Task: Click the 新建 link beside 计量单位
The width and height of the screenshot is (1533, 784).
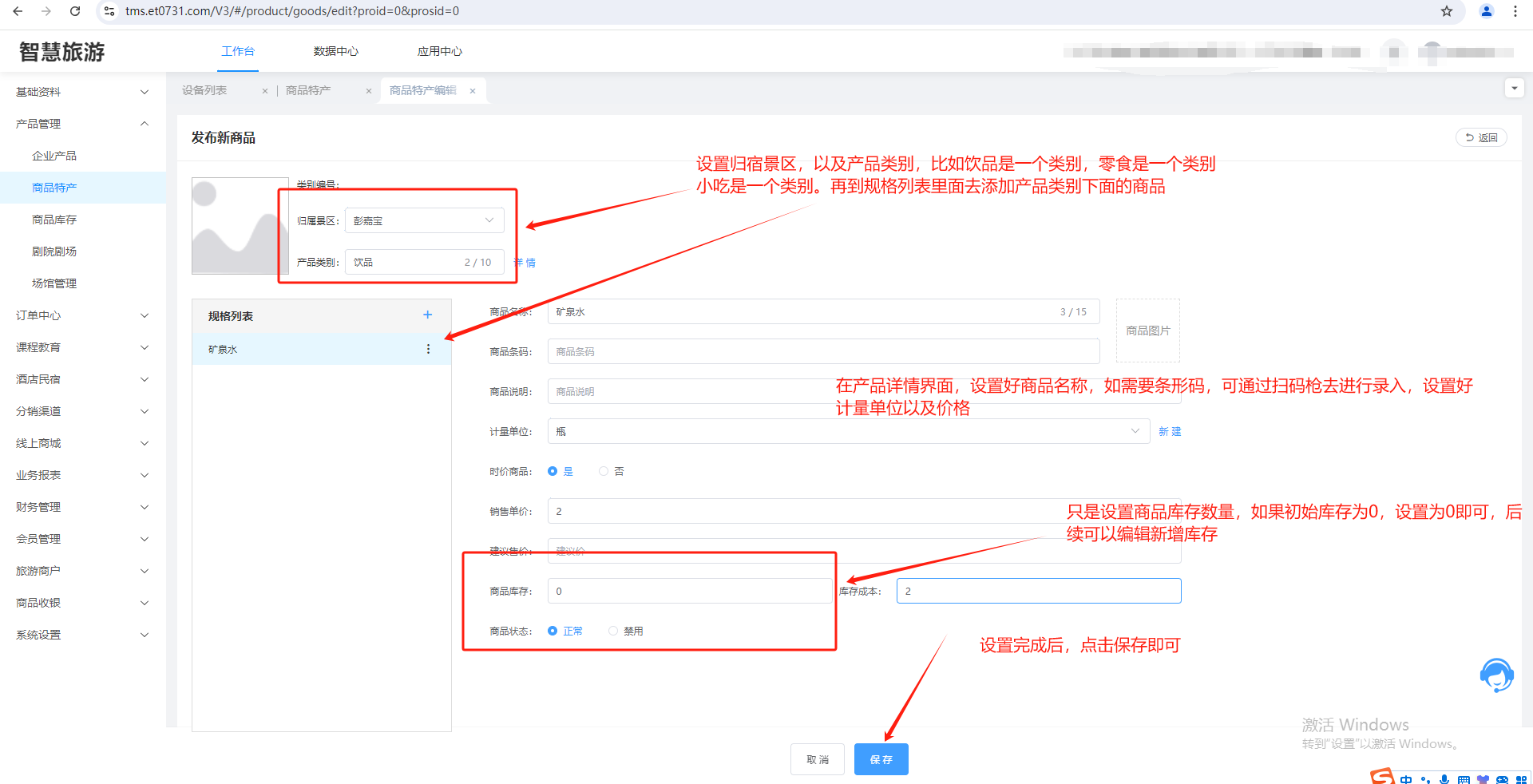Action: point(1170,431)
